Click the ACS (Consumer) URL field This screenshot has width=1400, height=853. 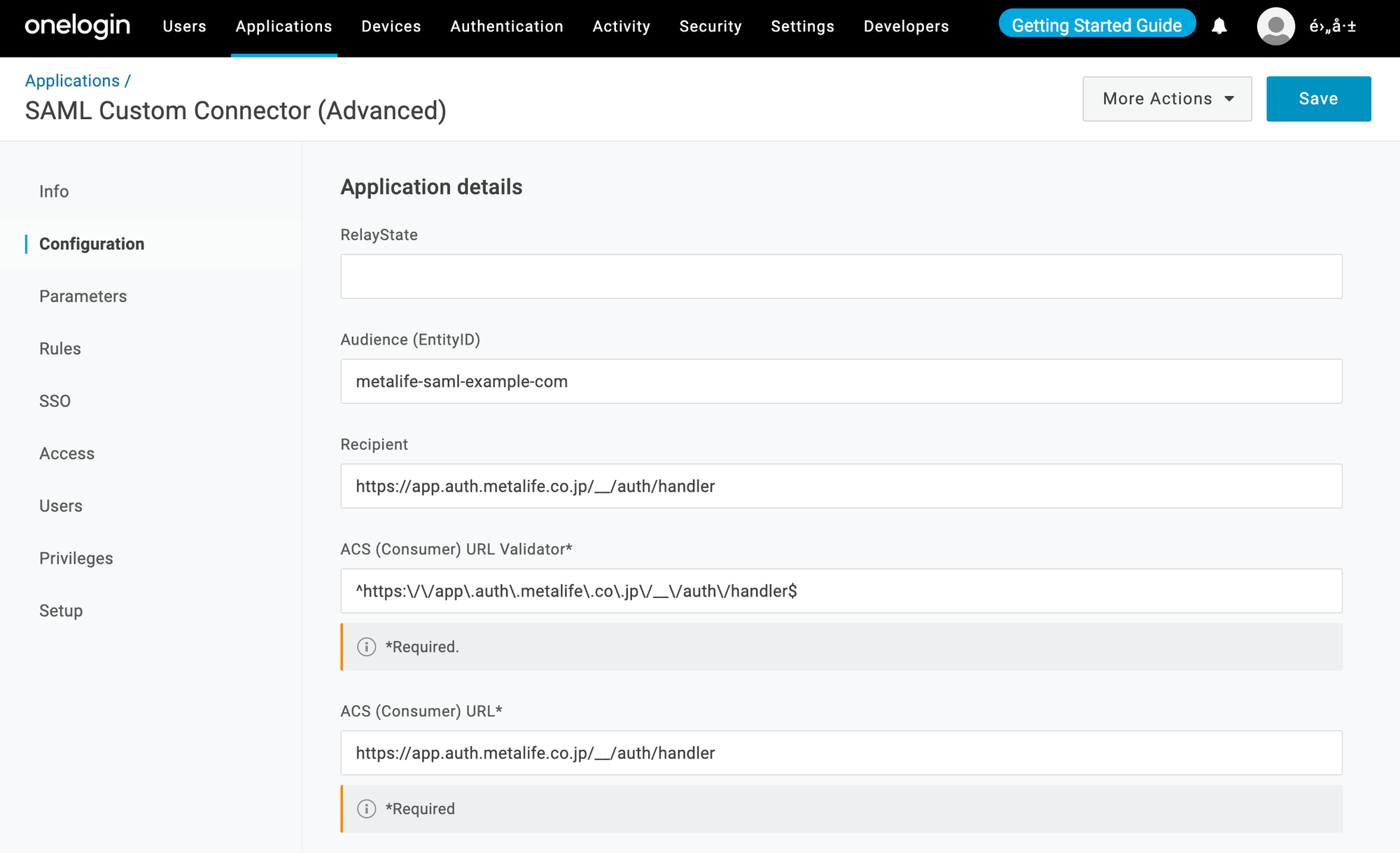point(841,753)
